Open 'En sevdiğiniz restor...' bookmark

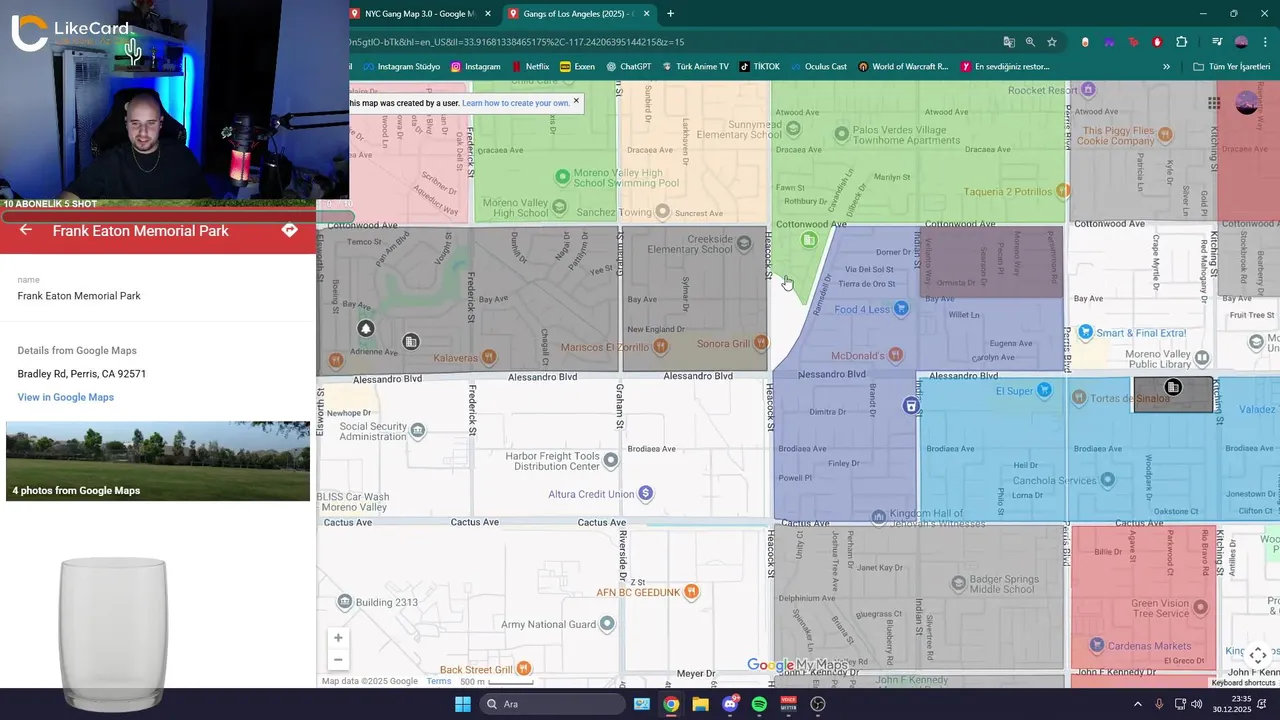1005,67
